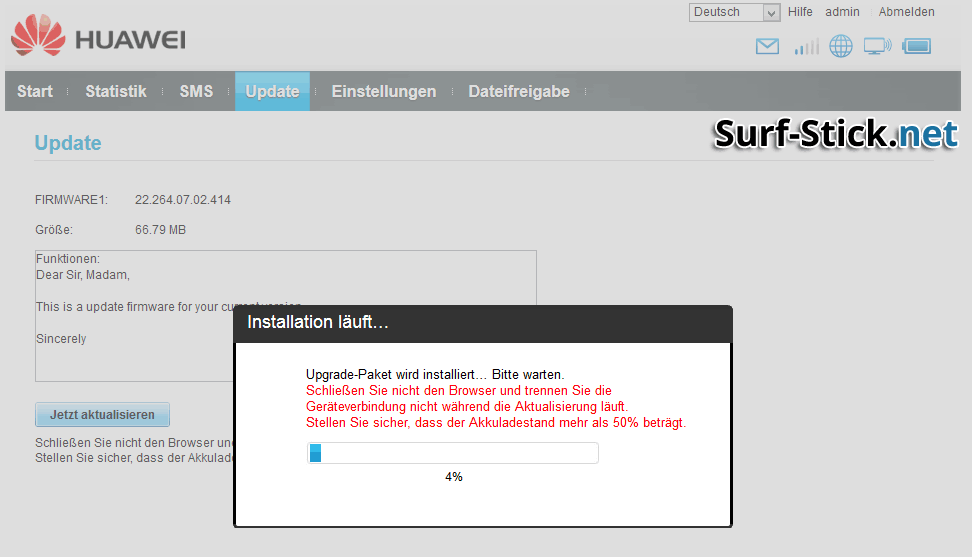Select the highlighted Update tab

[x=272, y=91]
